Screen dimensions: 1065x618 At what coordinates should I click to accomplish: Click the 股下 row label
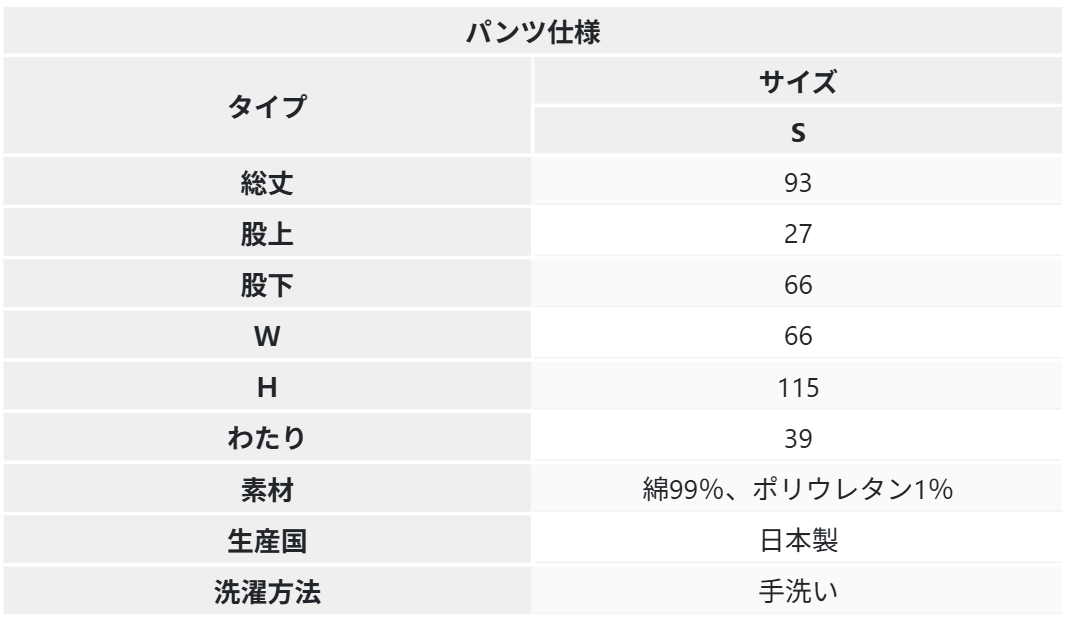tap(267, 285)
